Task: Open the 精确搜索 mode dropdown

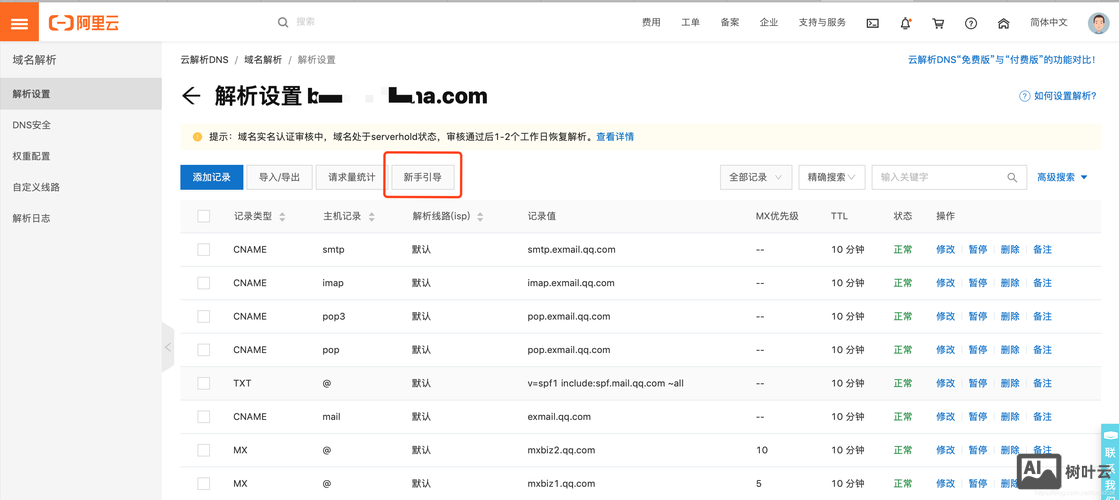Action: tap(832, 177)
